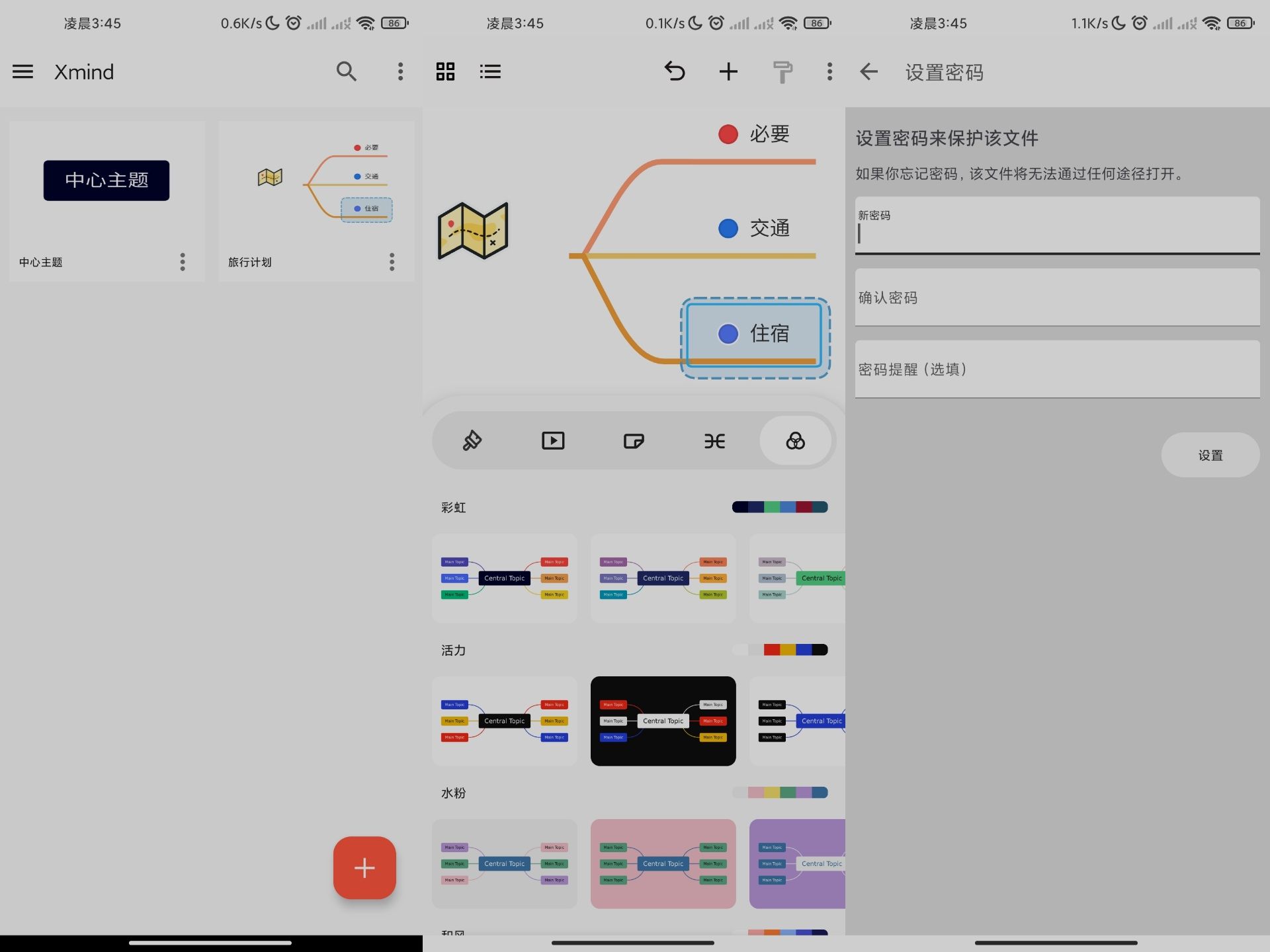Switch to grid view icon
The height and width of the screenshot is (952, 1270).
point(445,71)
